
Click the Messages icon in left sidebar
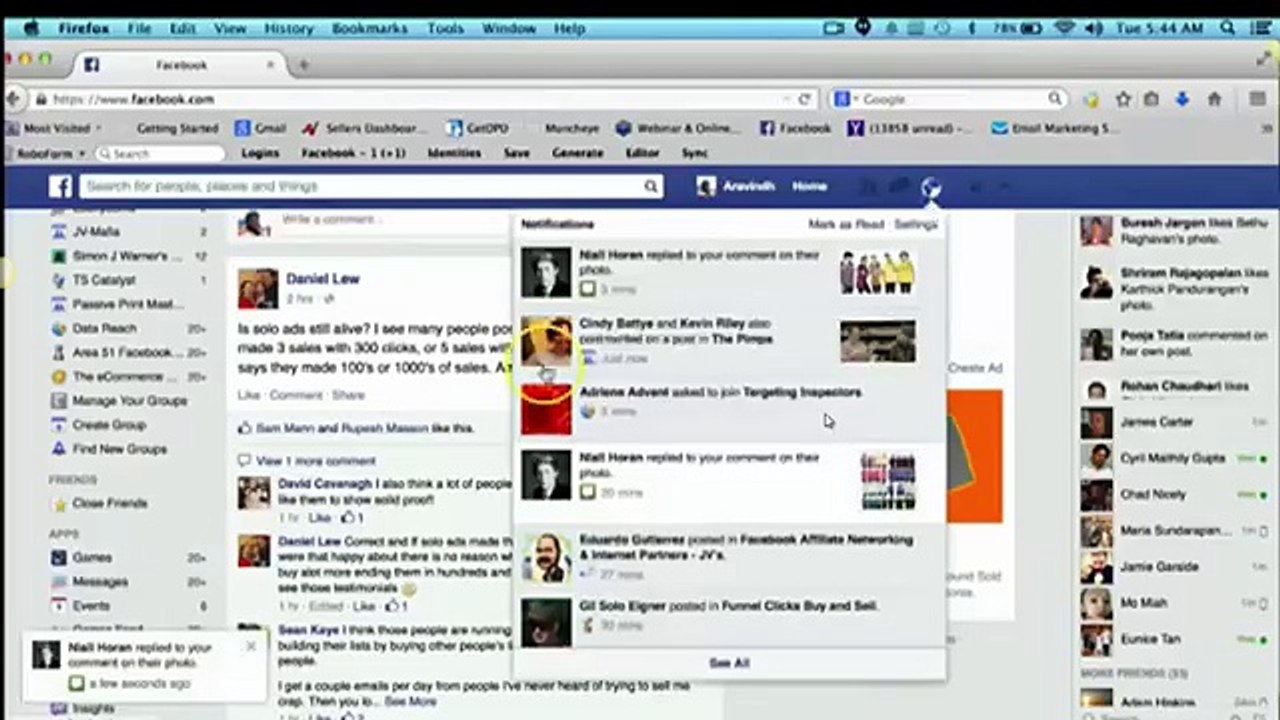pos(59,581)
